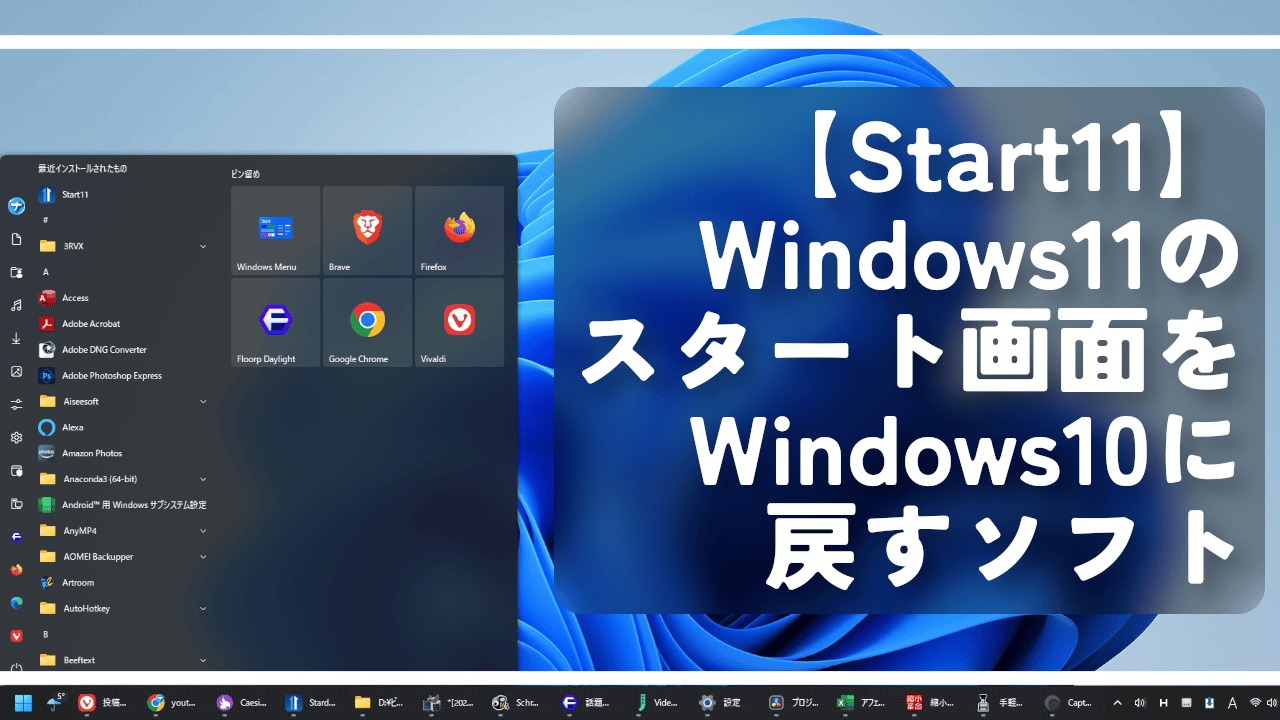This screenshot has height=720, width=1280.
Task: Open Amazon Photos from the app list
Action: coord(122,453)
